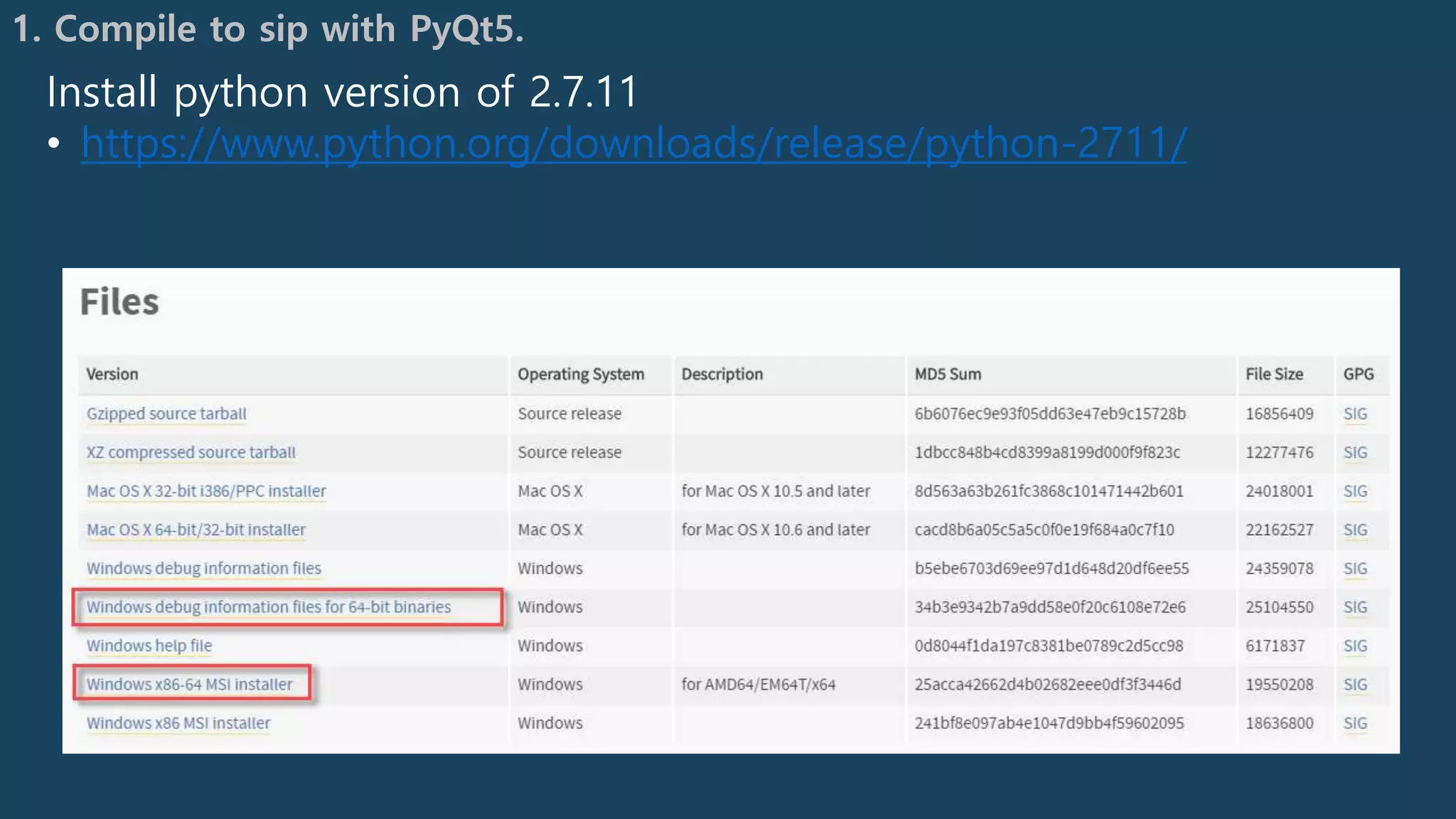This screenshot has height=819, width=1456.
Task: Open SIG link for Mac 64-bit/32-bit installer
Action: tap(1355, 530)
